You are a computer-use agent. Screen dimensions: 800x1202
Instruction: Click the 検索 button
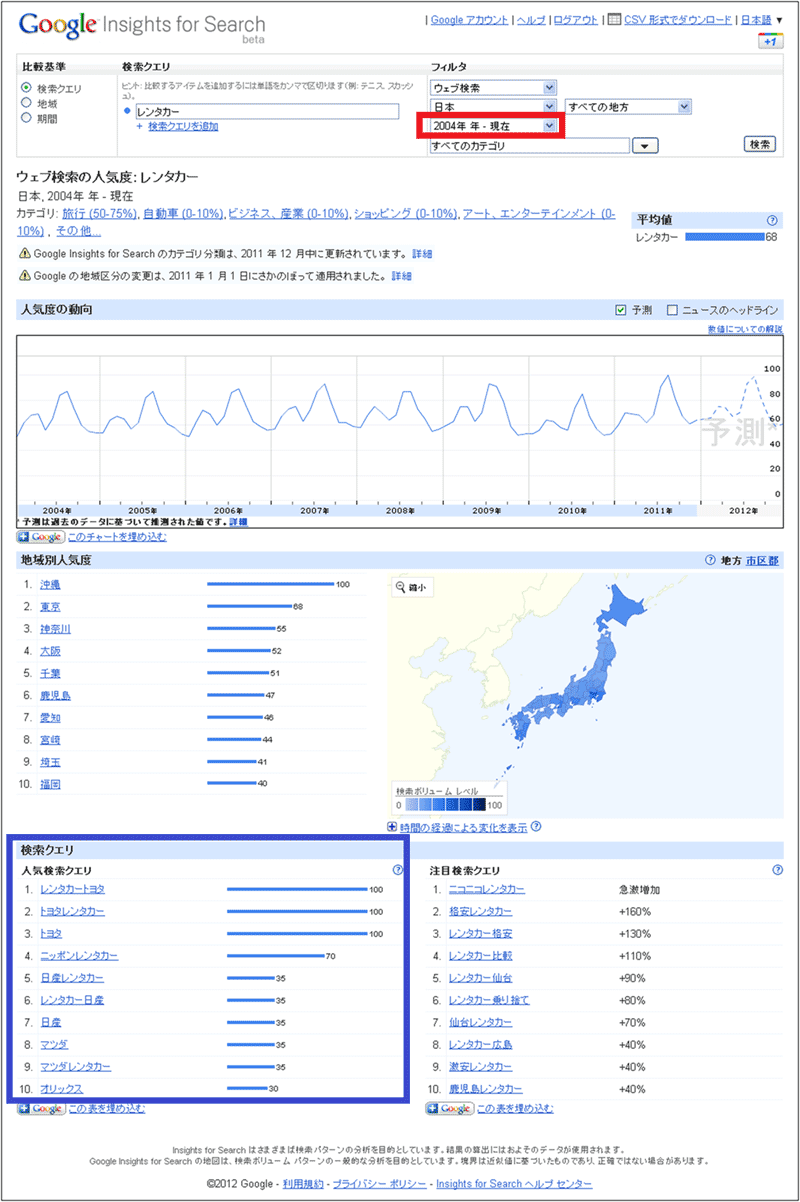[760, 144]
